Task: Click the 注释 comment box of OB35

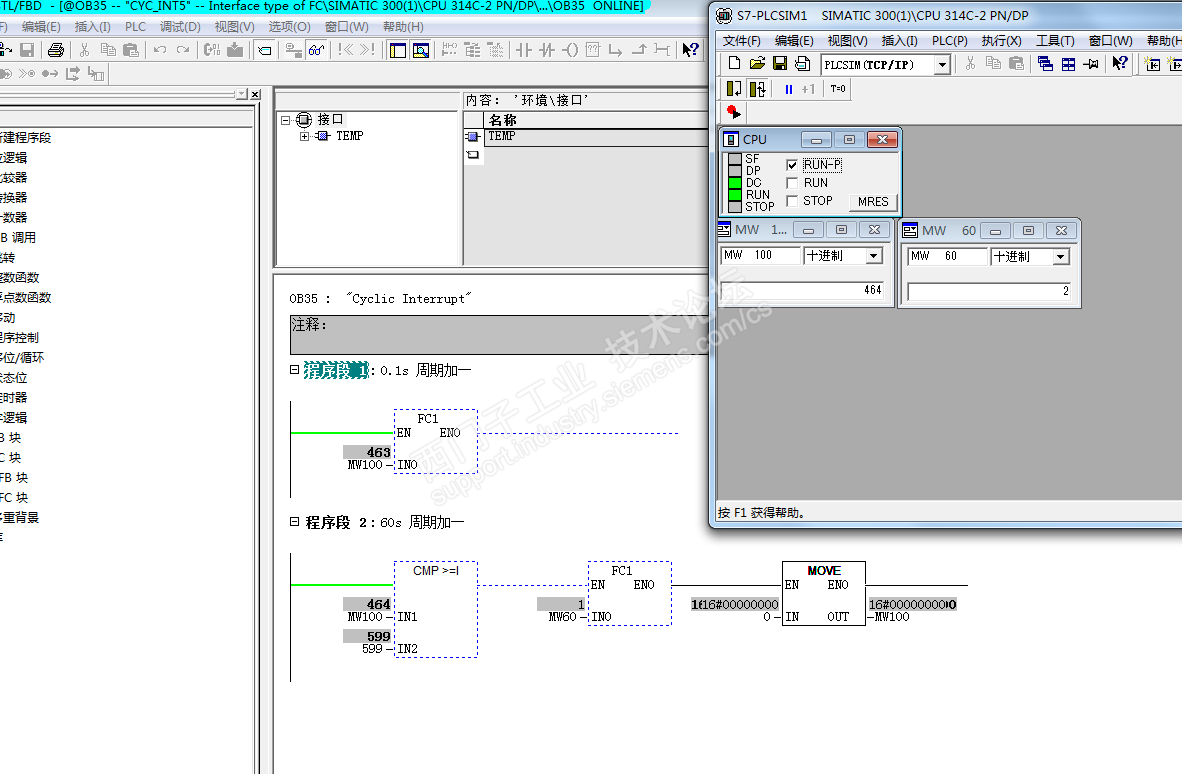Action: click(x=499, y=335)
